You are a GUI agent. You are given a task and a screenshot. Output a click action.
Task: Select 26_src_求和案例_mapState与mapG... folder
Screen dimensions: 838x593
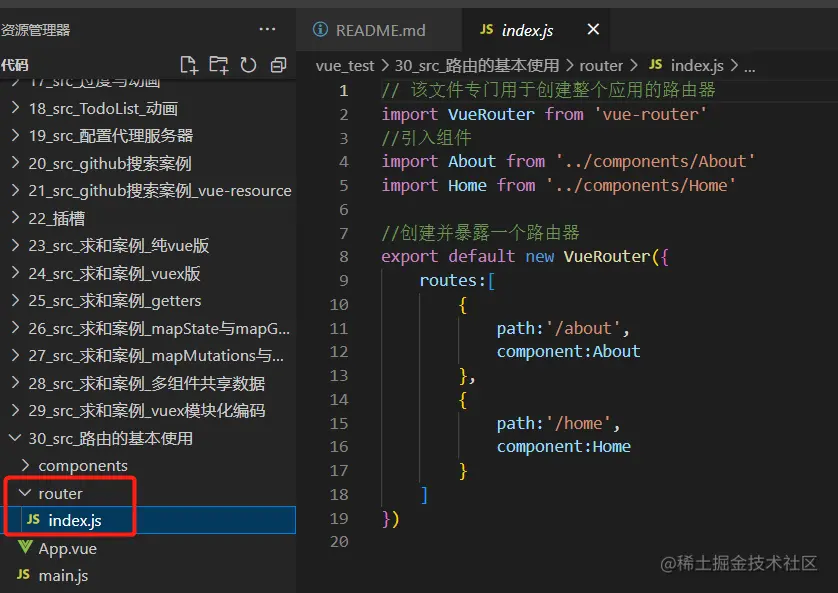[x=148, y=328]
